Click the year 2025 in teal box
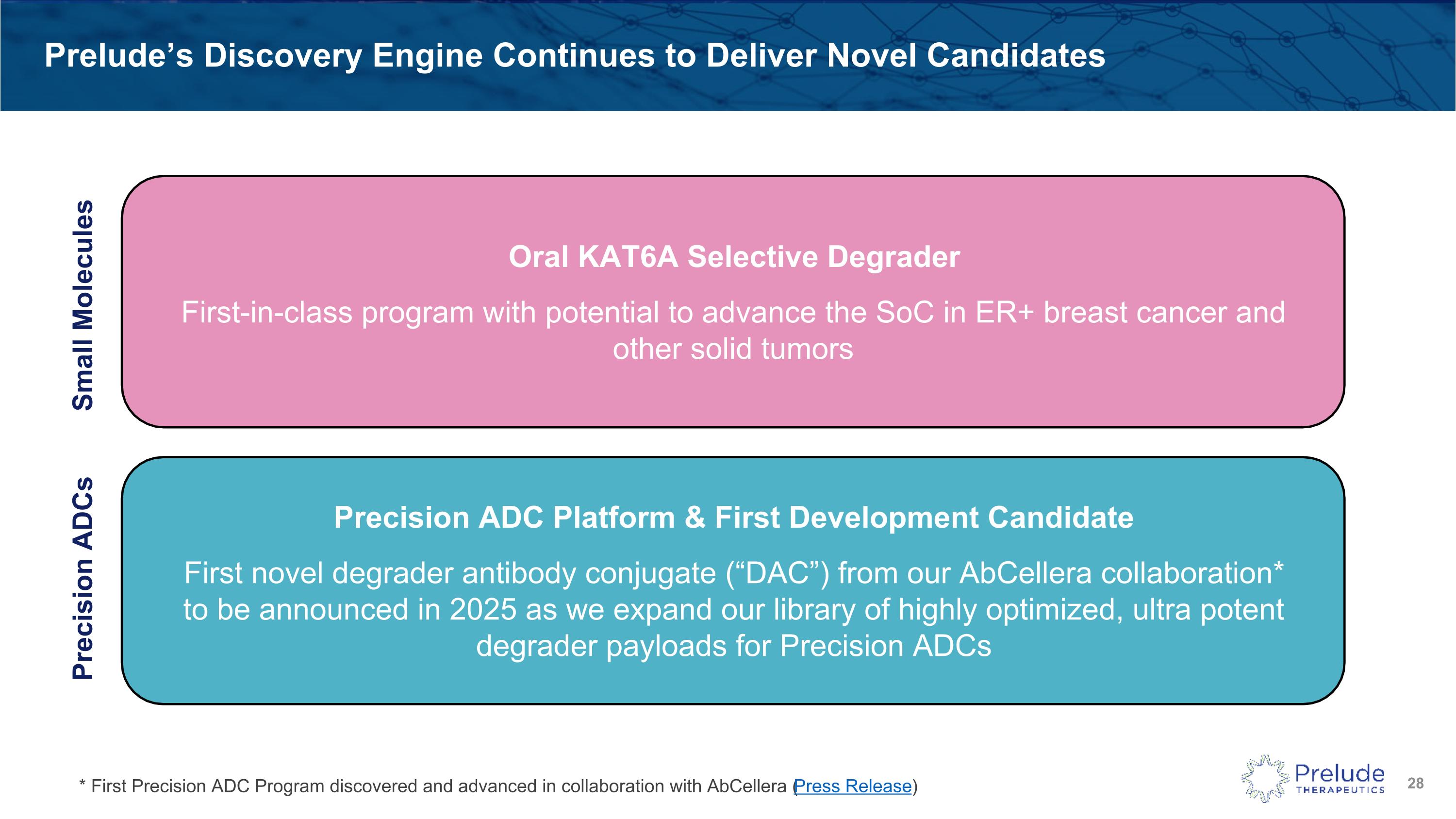Image resolution: width=1456 pixels, height=819 pixels. (483, 610)
